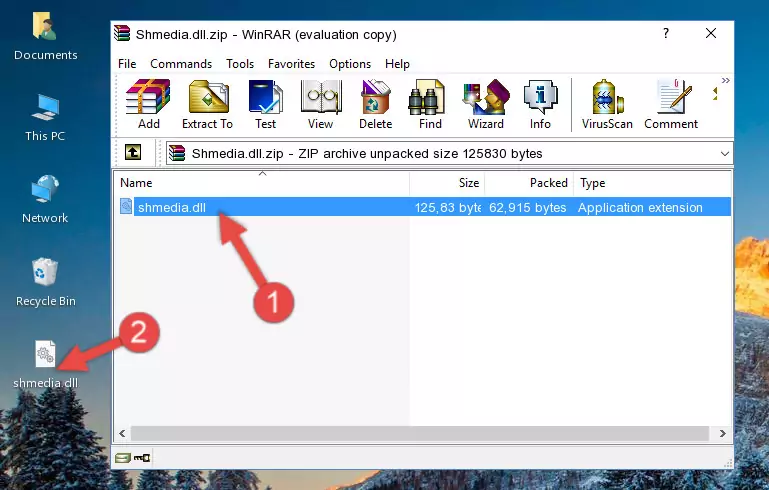The image size is (769, 490).
Task: Click the horizontal scrollbar track
Action: (420, 434)
